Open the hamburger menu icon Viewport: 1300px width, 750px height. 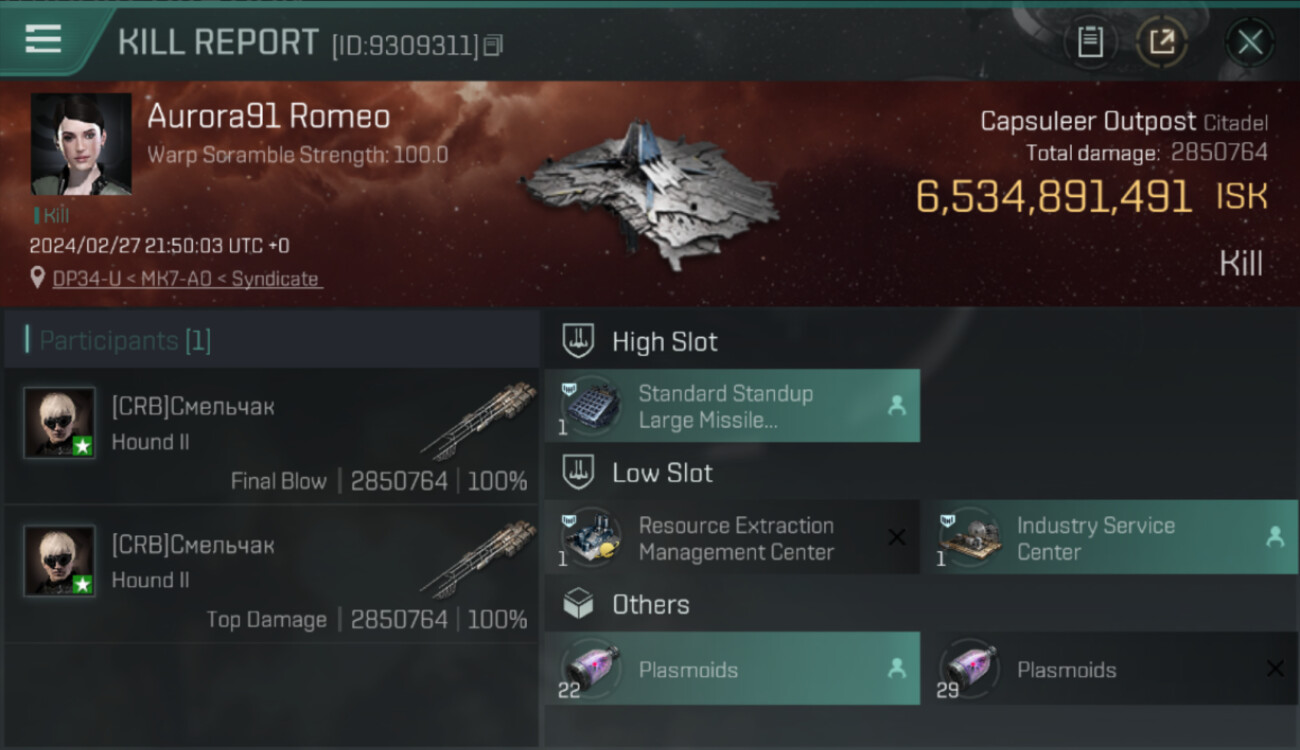43,40
